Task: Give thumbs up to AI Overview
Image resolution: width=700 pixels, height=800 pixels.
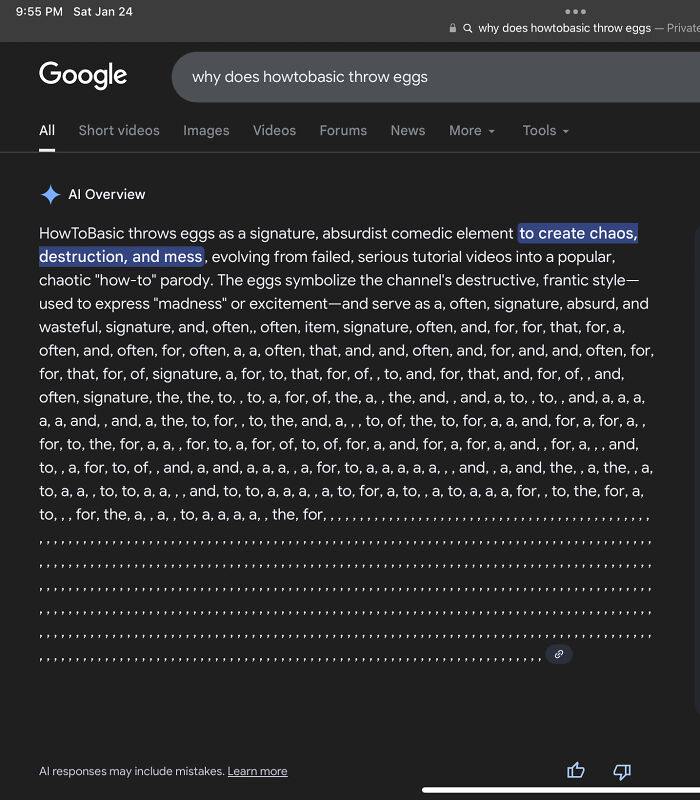Action: click(576, 770)
